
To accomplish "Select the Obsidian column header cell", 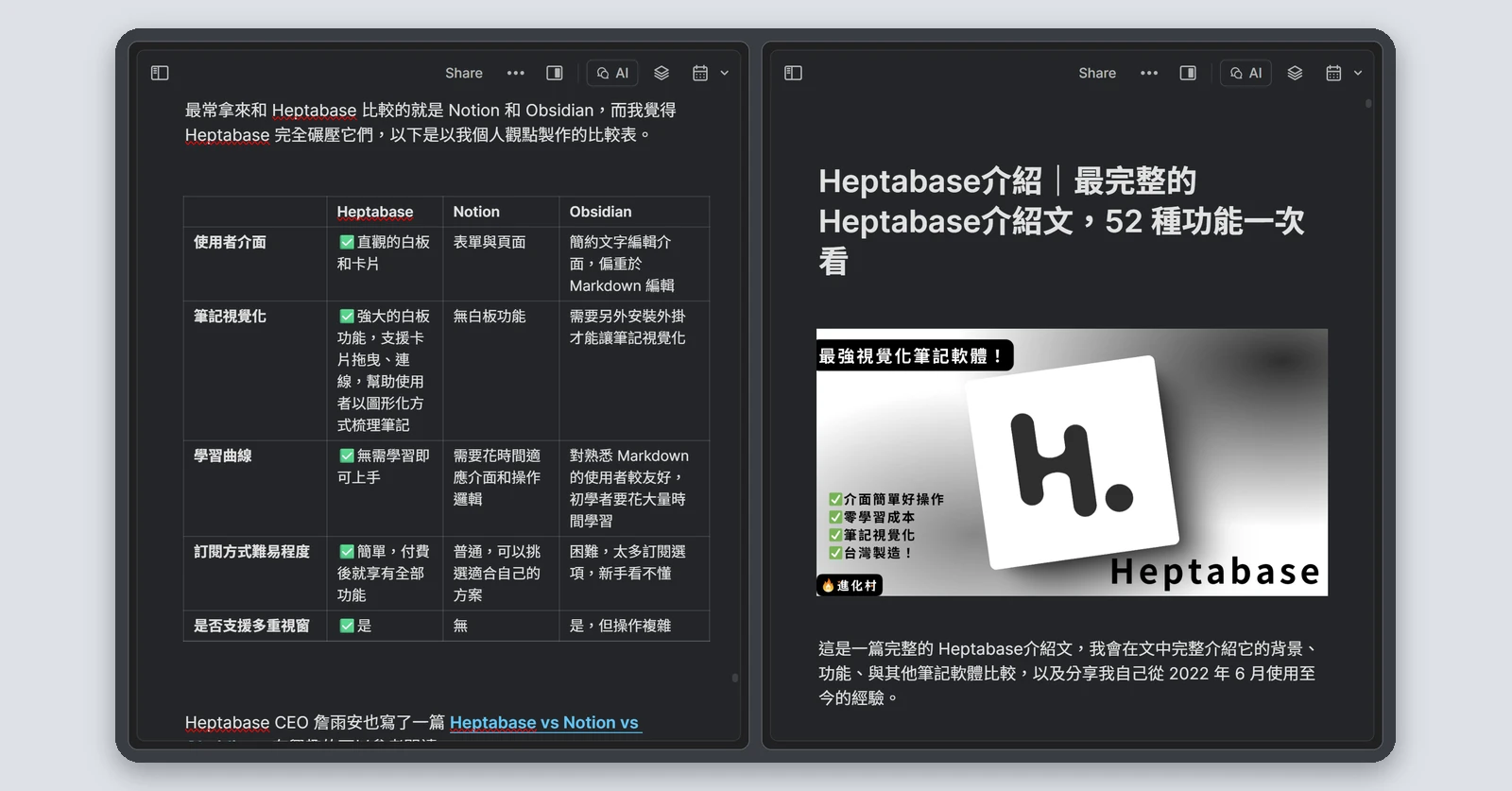I will click(x=634, y=212).
